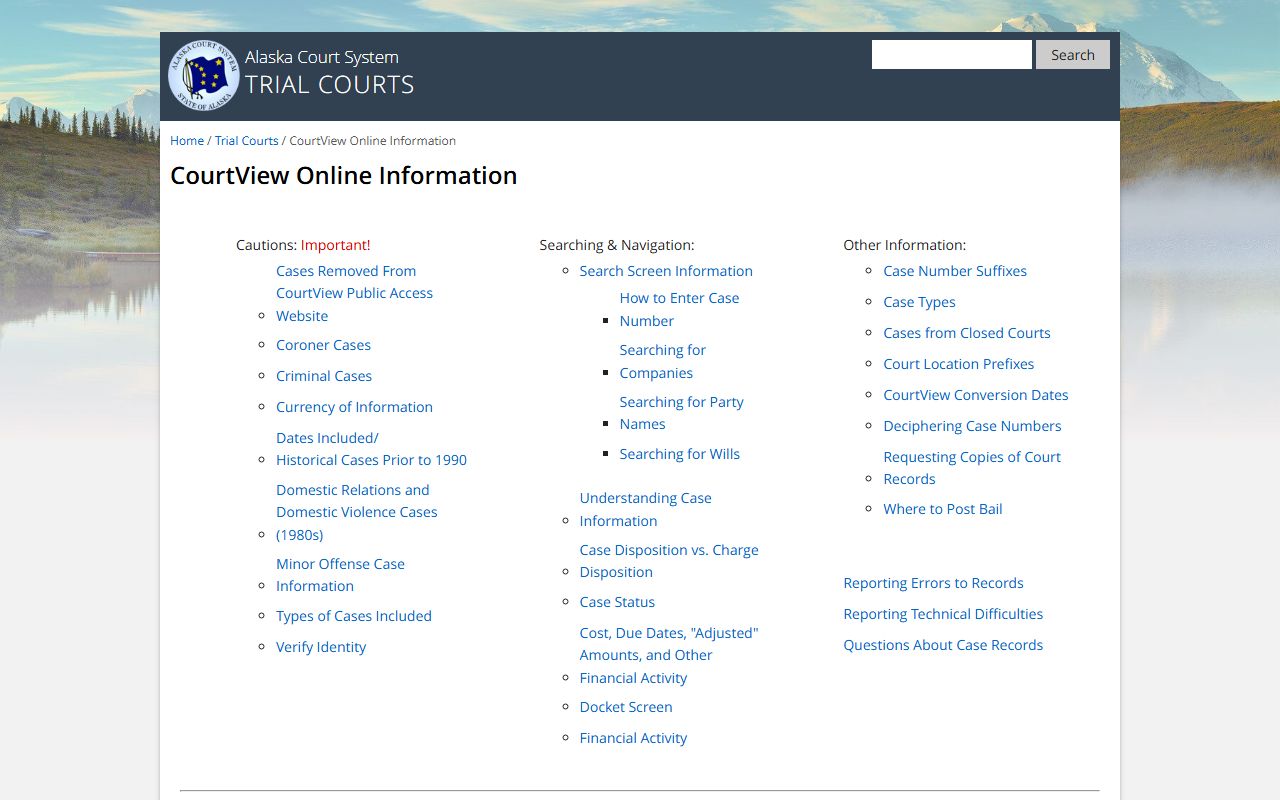The image size is (1280, 800).
Task: Open the Verify Identity link
Action: click(321, 647)
